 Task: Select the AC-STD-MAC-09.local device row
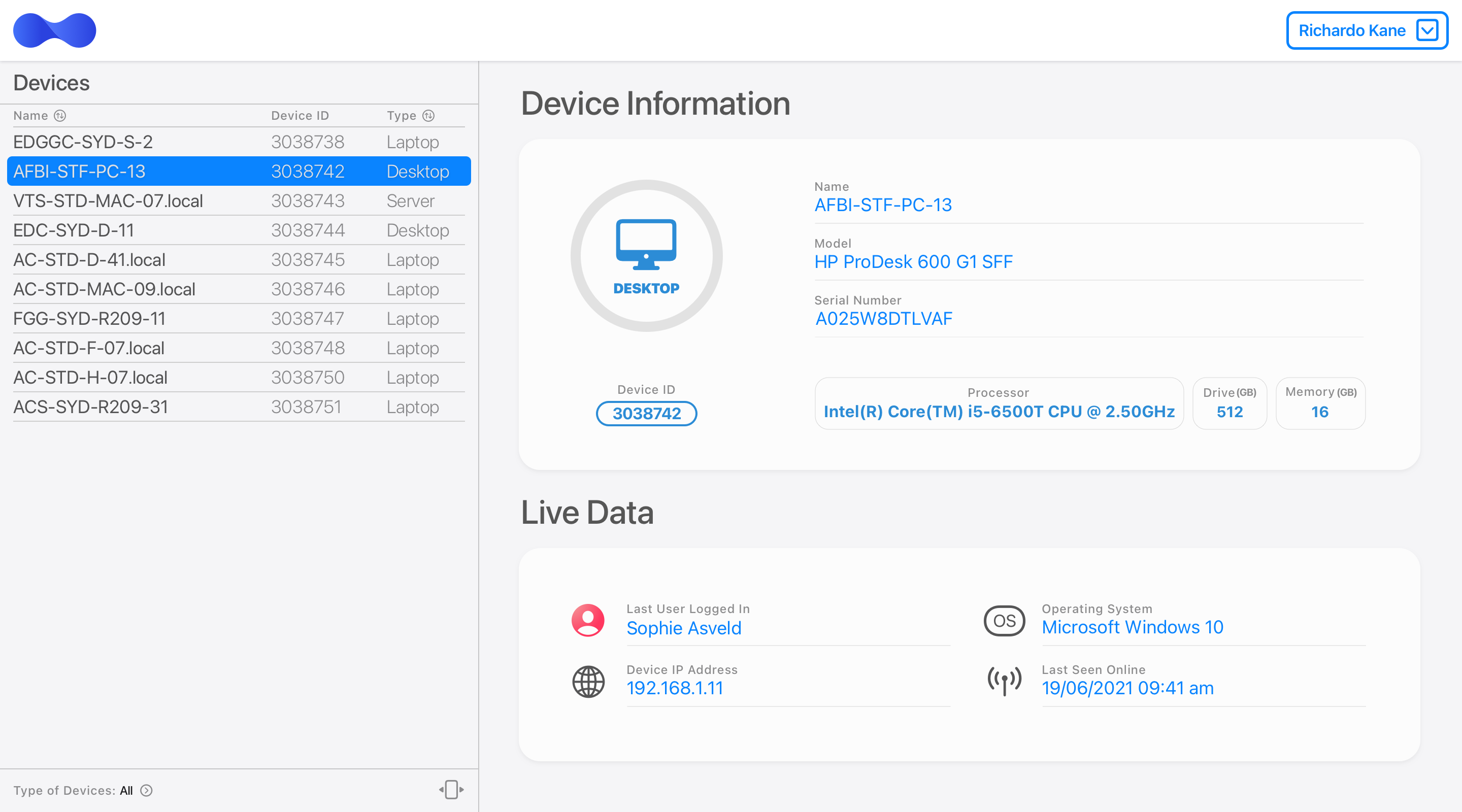239,289
